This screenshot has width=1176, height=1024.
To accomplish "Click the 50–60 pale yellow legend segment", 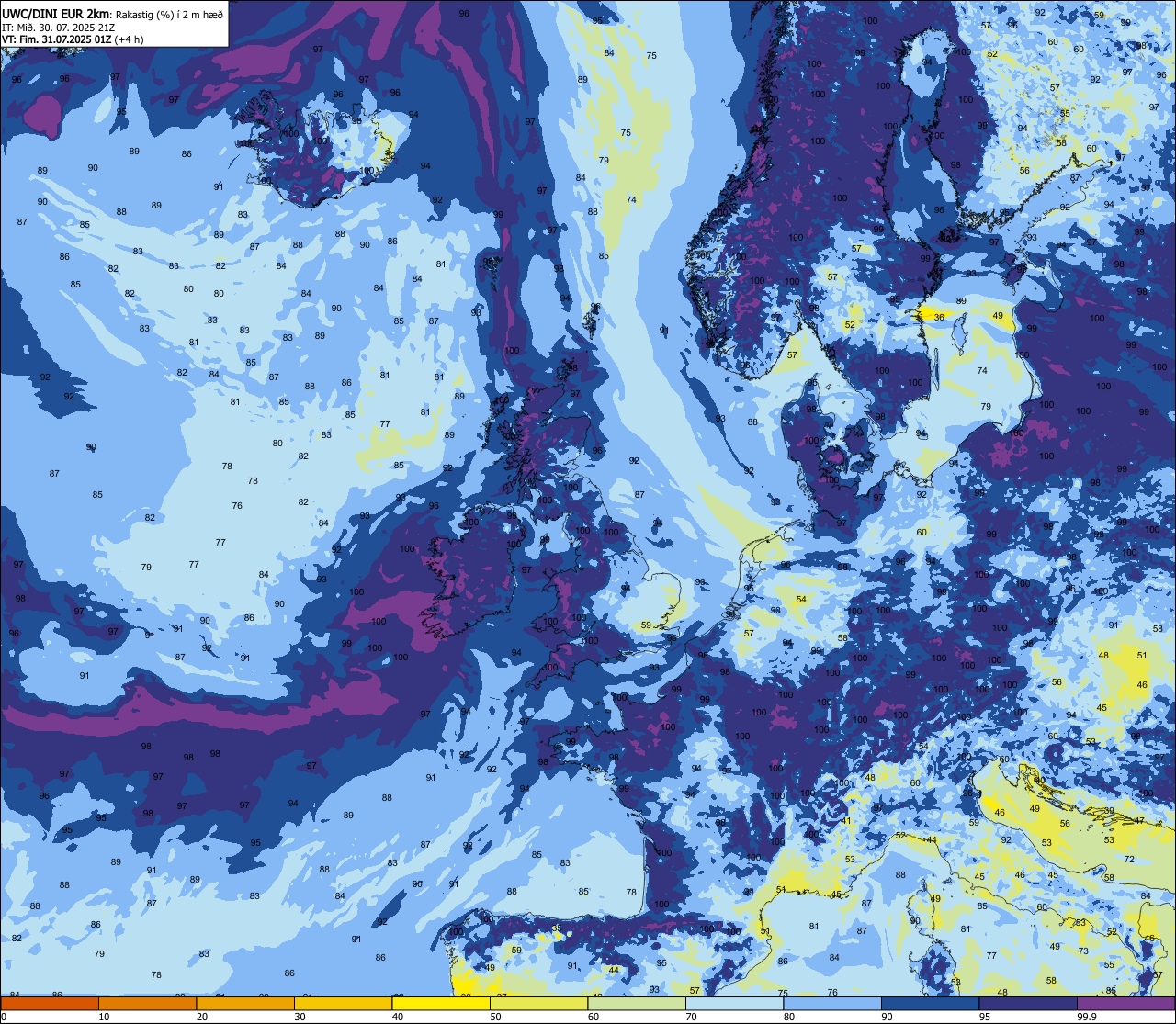I will [x=538, y=1003].
